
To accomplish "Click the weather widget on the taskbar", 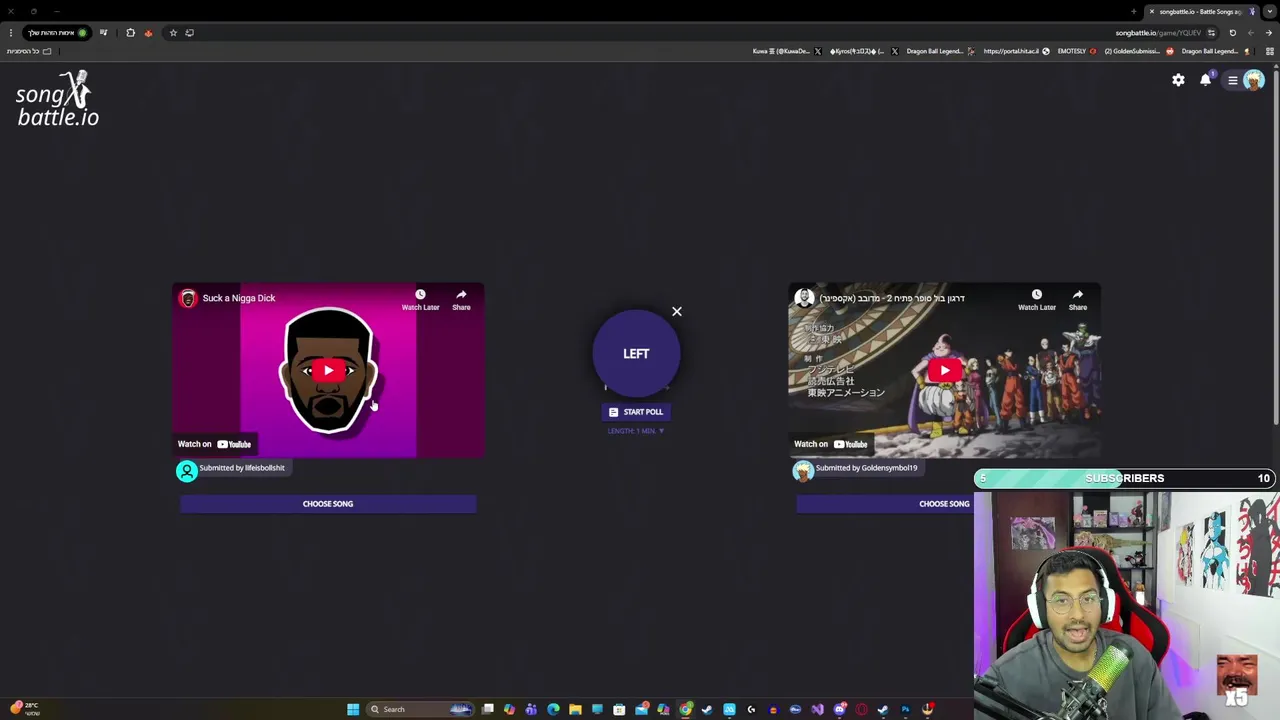I will tap(24, 709).
